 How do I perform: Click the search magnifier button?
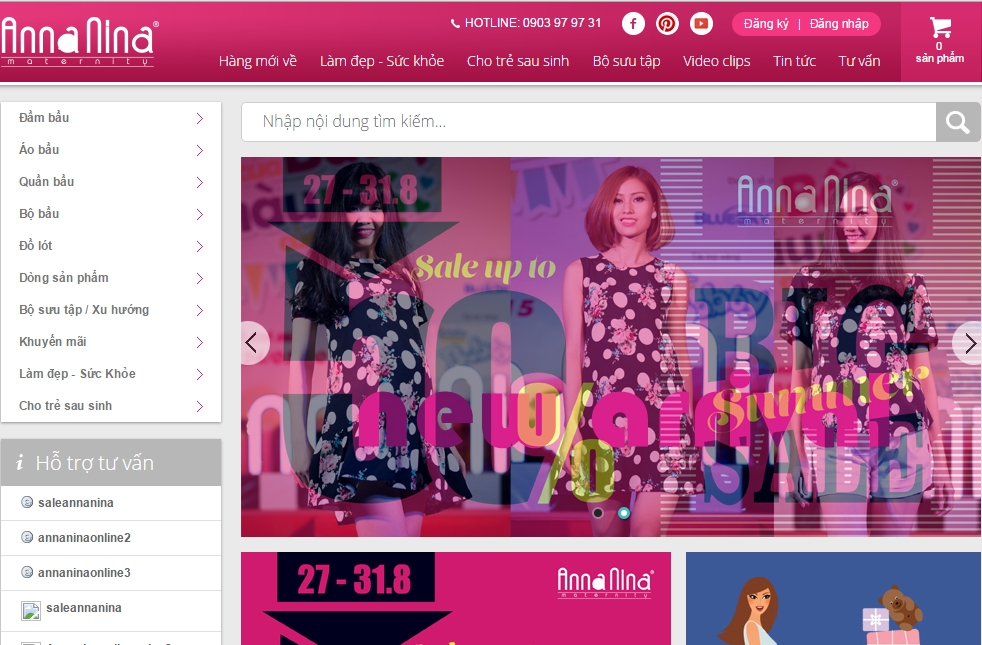tap(958, 121)
